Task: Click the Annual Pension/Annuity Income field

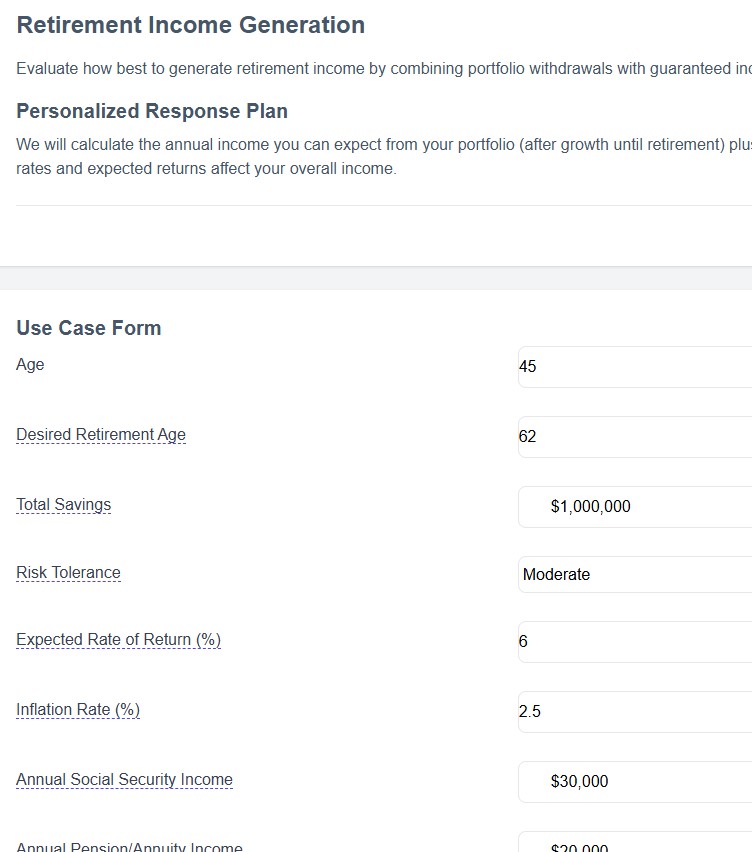Action: pyautogui.click(x=630, y=845)
